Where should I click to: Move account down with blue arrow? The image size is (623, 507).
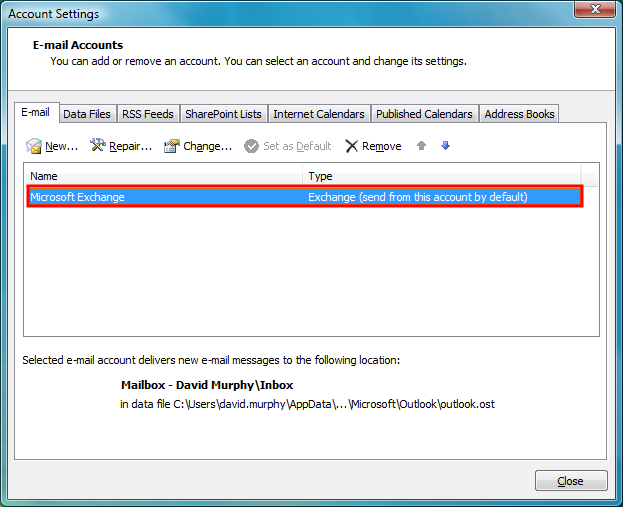tap(446, 146)
